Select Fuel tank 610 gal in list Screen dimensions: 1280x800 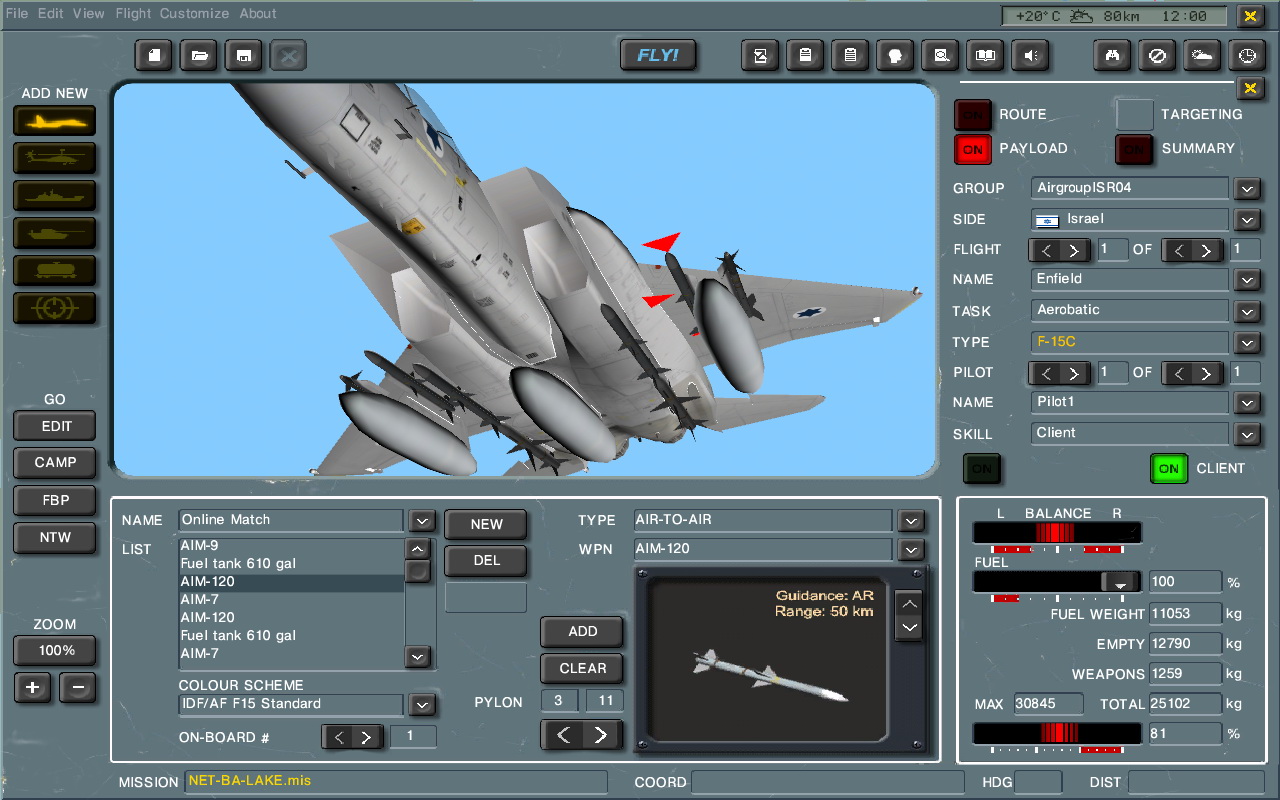(238, 563)
